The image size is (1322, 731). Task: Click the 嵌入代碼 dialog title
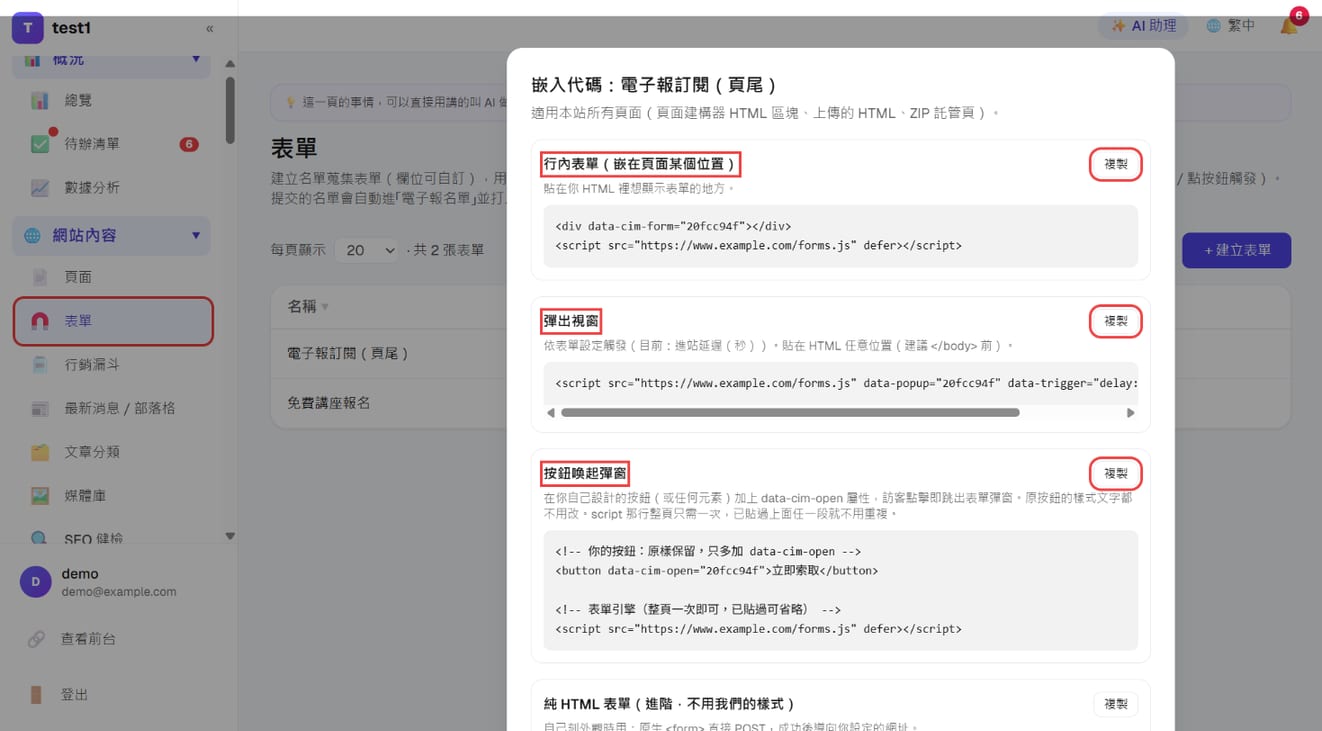coord(654,85)
